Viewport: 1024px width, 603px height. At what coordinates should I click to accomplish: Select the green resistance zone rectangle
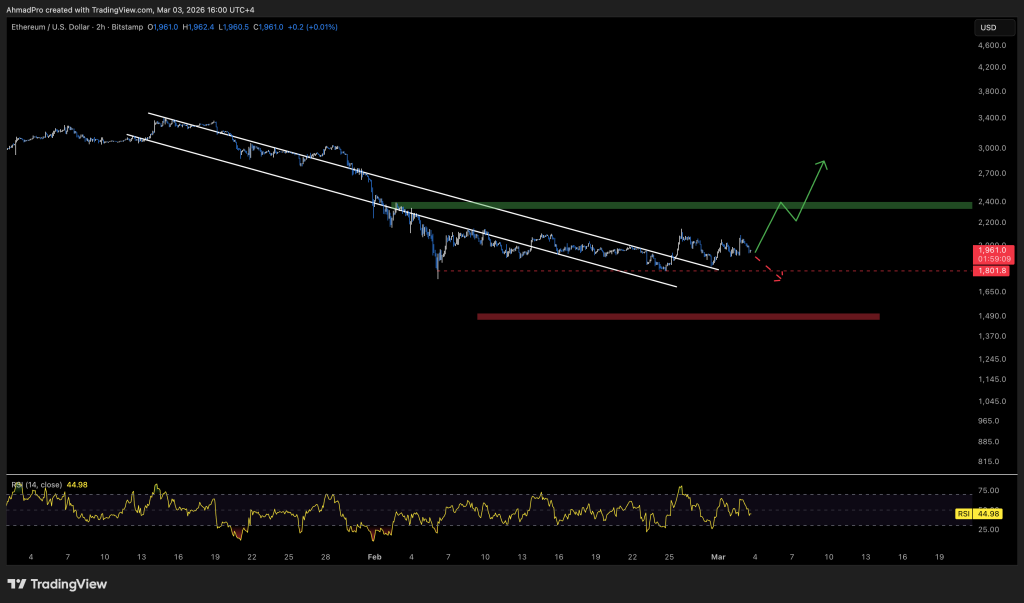[680, 205]
